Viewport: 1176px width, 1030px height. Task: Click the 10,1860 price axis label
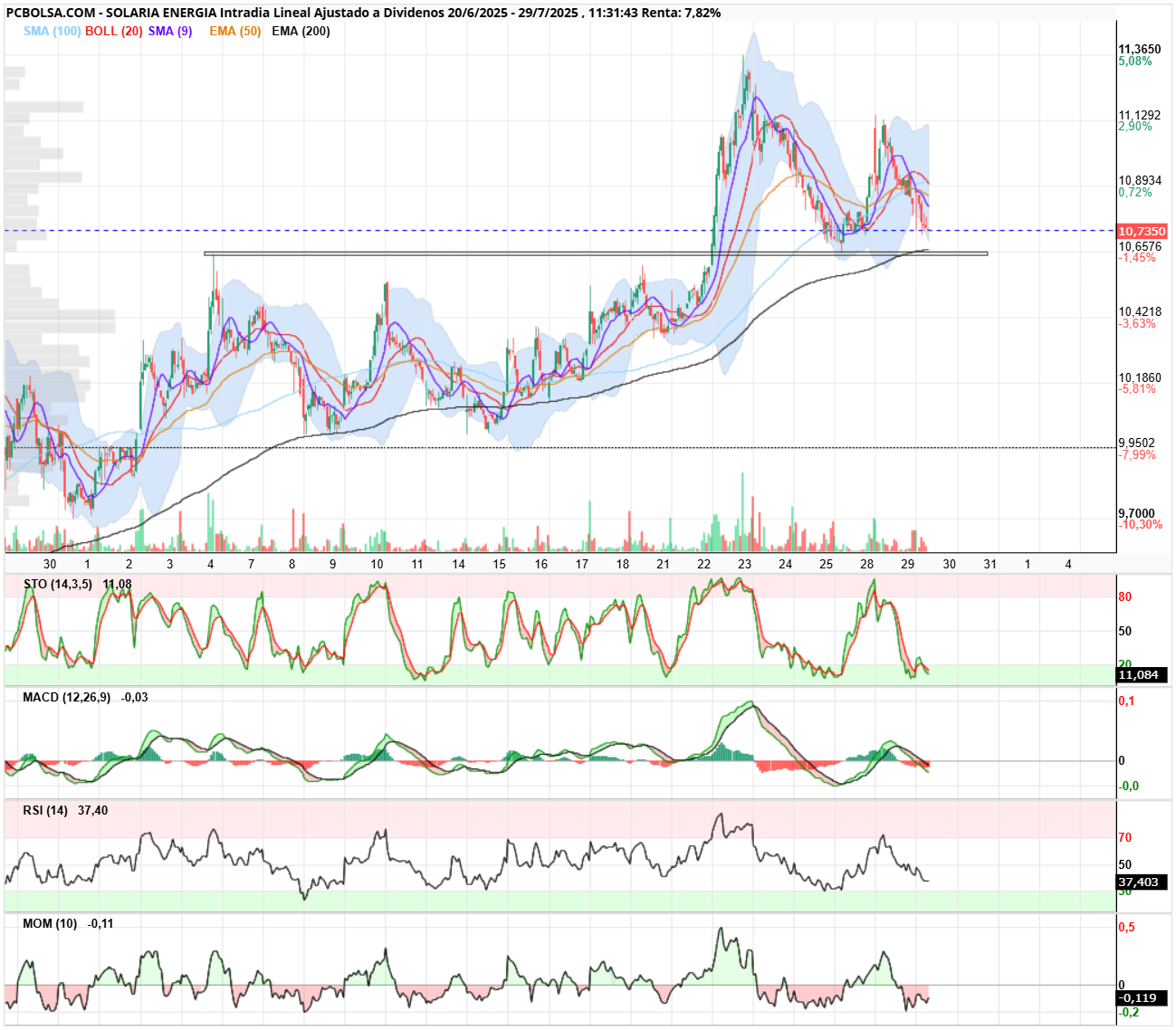tap(1140, 377)
